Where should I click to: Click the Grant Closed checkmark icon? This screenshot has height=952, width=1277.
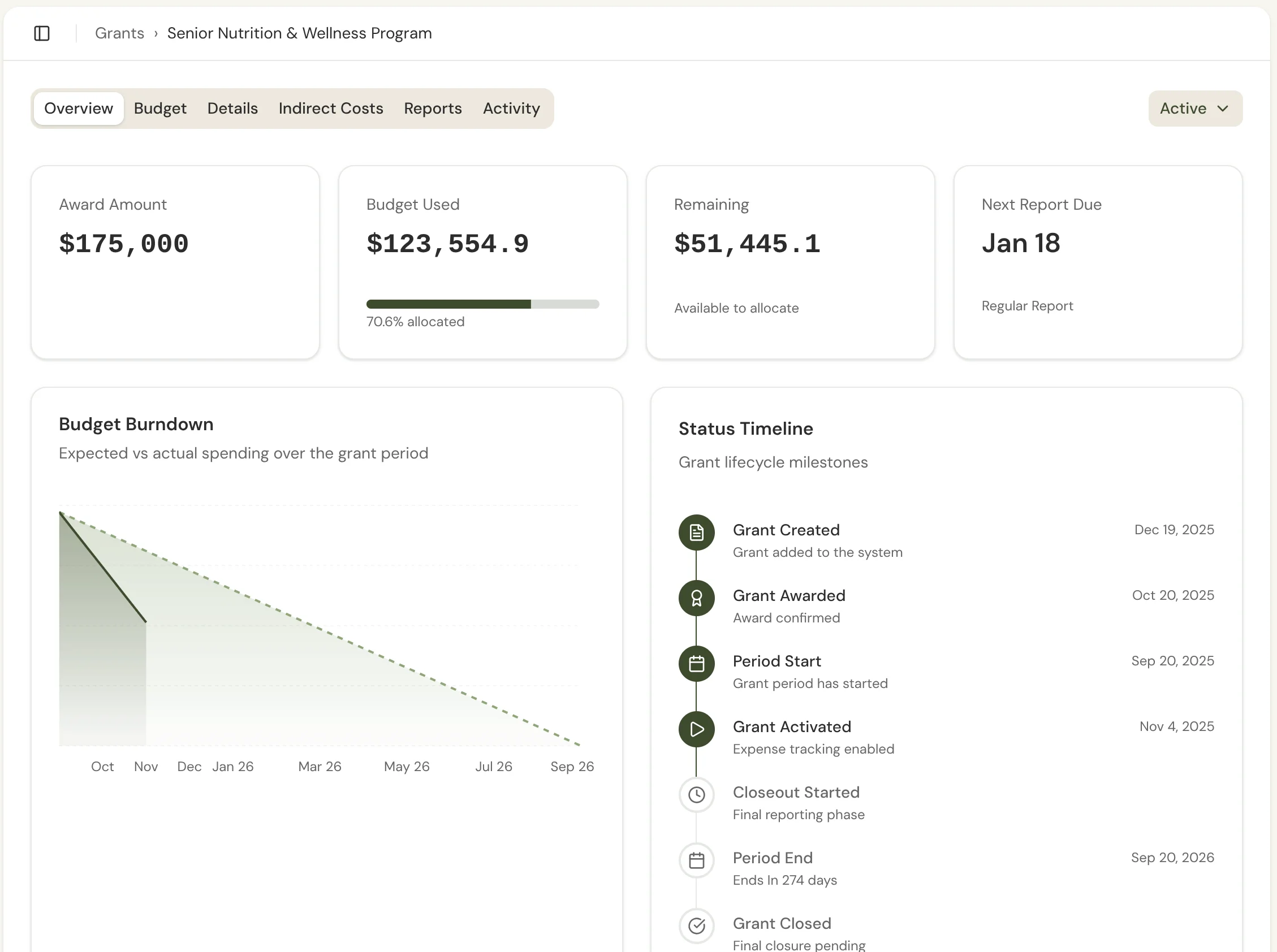(x=696, y=926)
